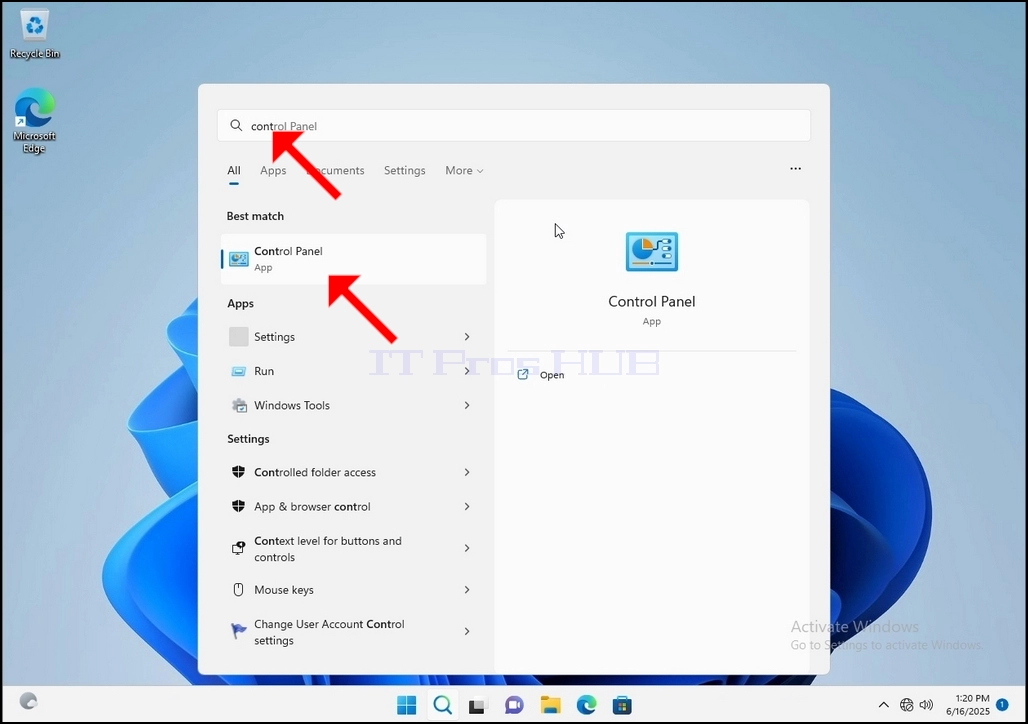Viewport: 1028px width, 724px height.
Task: Click the taskbar Search icon
Action: (443, 705)
